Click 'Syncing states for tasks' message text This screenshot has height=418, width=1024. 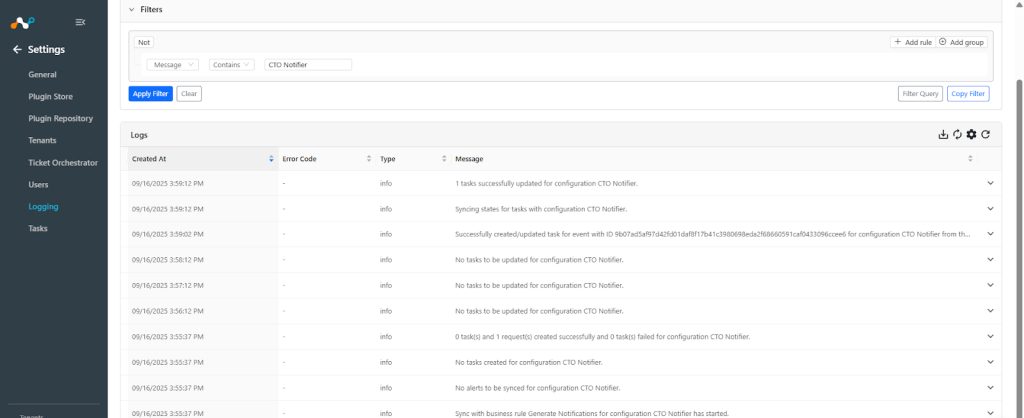pos(541,209)
